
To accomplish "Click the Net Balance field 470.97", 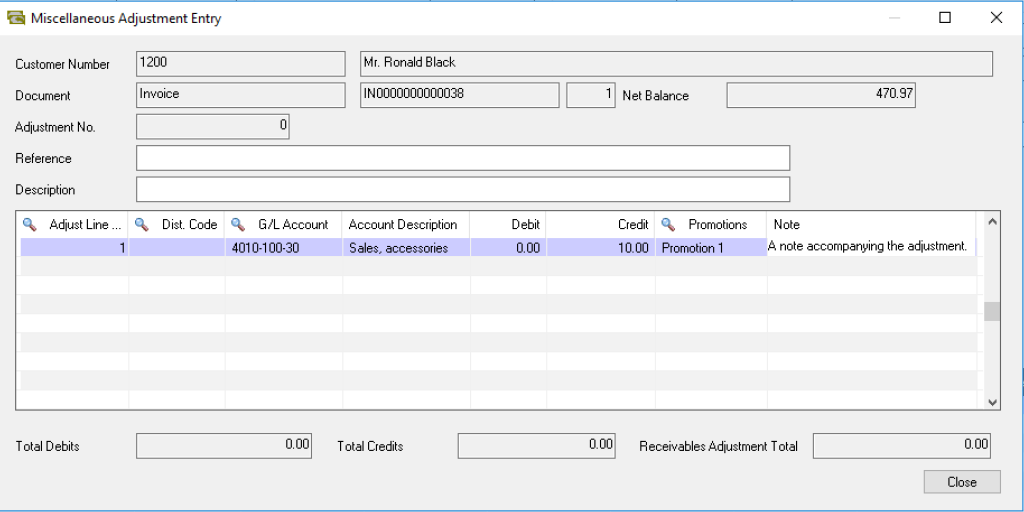I will coord(821,95).
